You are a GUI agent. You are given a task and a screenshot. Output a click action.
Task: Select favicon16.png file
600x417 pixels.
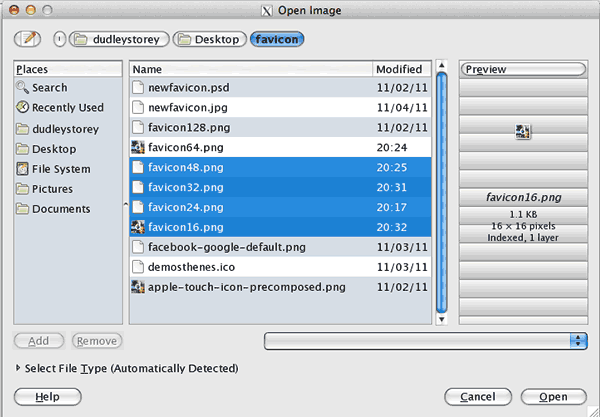coord(280,227)
